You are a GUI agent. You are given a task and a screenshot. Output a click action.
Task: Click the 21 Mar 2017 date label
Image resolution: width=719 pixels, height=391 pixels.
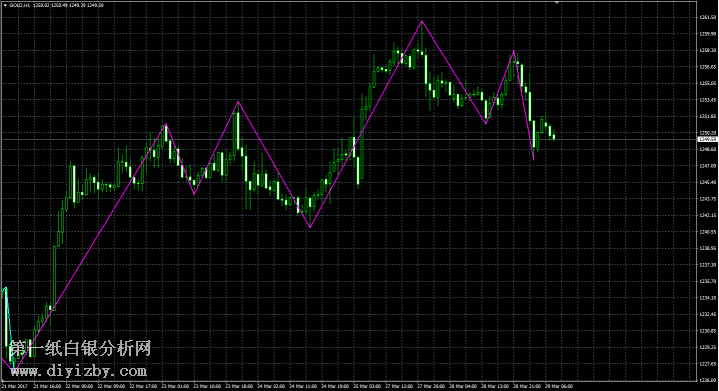click(15, 386)
